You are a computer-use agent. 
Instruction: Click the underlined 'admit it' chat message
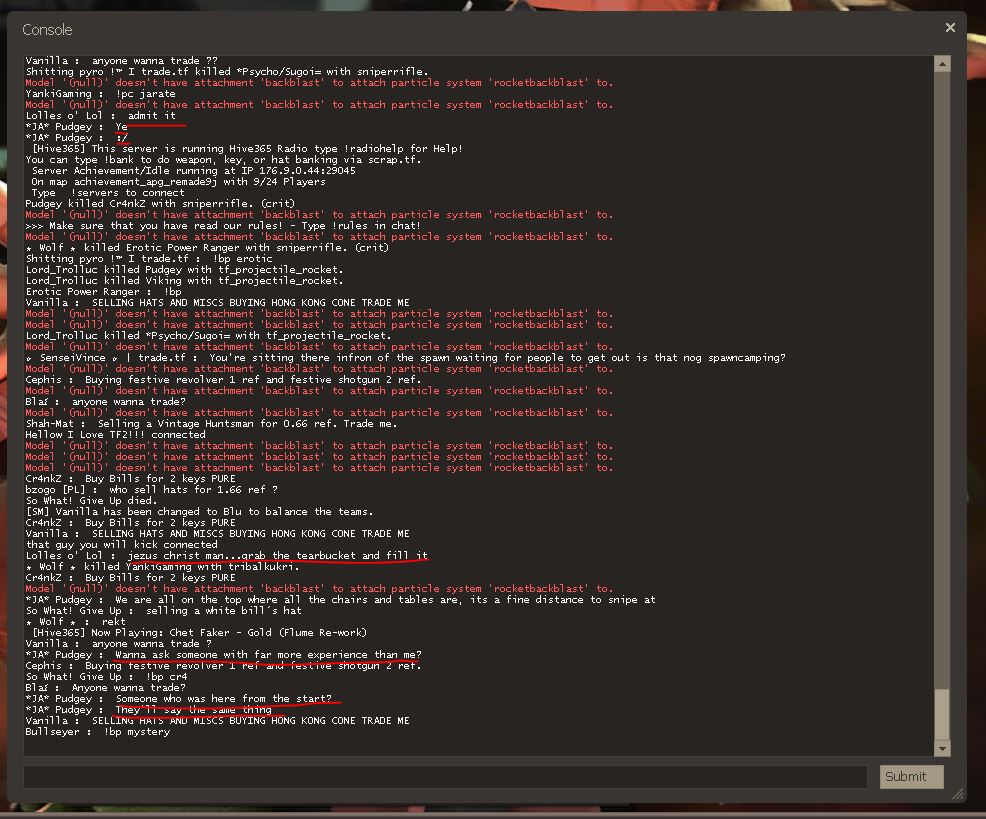click(x=151, y=116)
